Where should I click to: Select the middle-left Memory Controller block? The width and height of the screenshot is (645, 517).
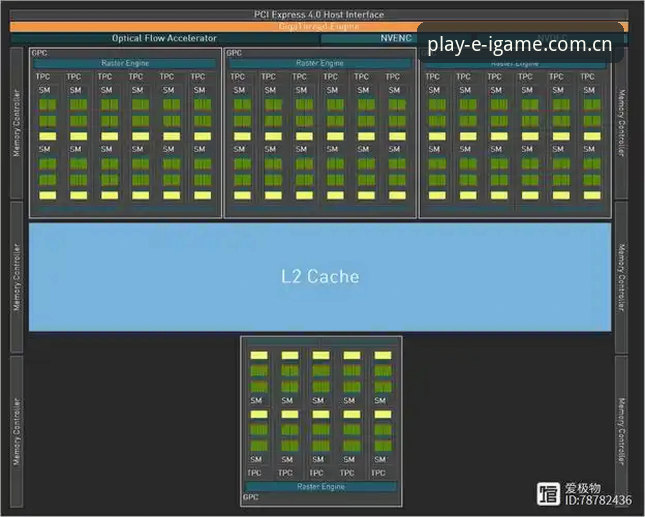point(16,277)
